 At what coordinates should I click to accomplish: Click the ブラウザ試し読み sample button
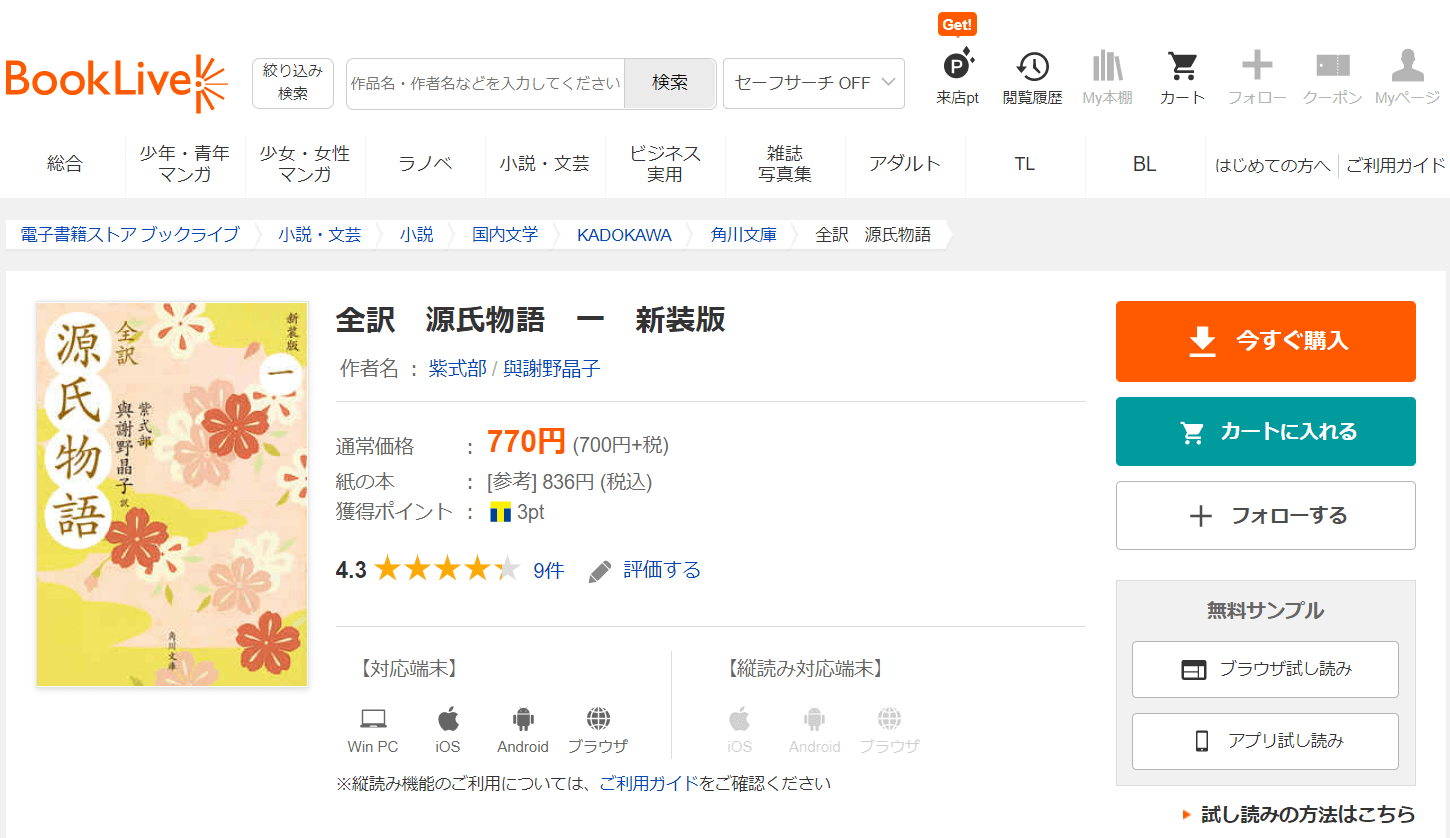1265,669
